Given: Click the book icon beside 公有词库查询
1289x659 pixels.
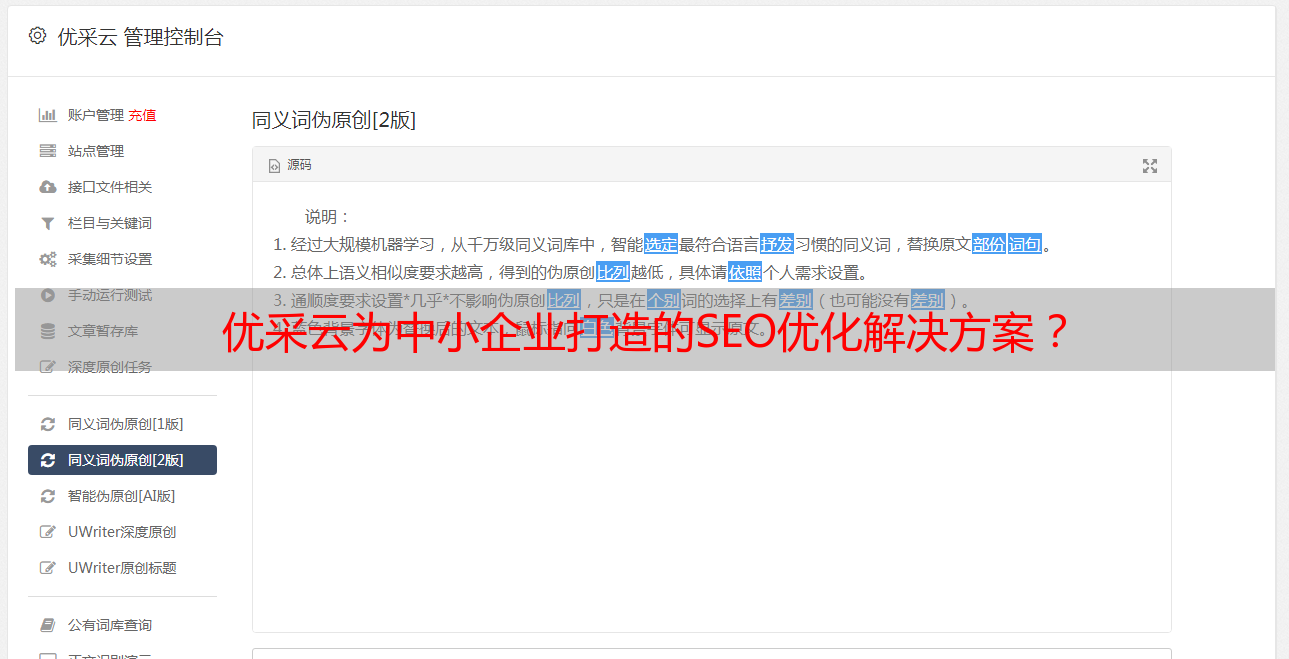Looking at the screenshot, I should tap(47, 625).
